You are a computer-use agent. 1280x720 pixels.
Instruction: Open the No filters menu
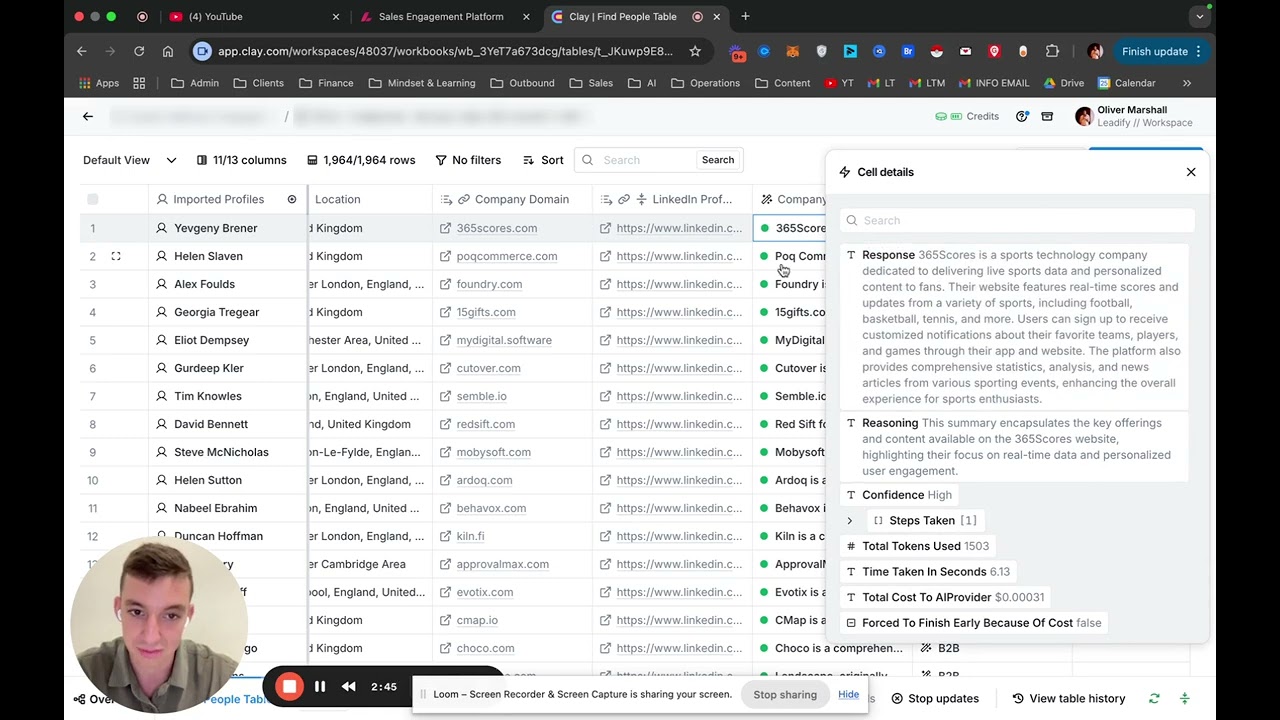pyautogui.click(x=468, y=160)
